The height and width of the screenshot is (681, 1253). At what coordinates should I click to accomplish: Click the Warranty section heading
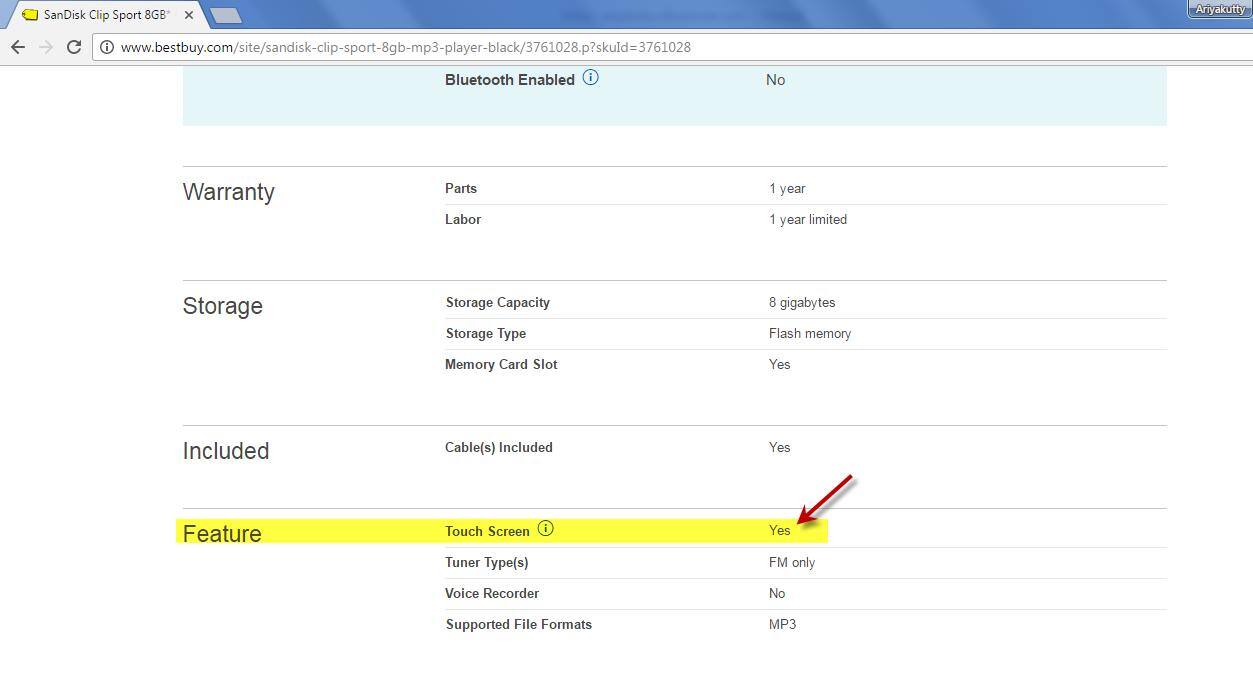228,192
